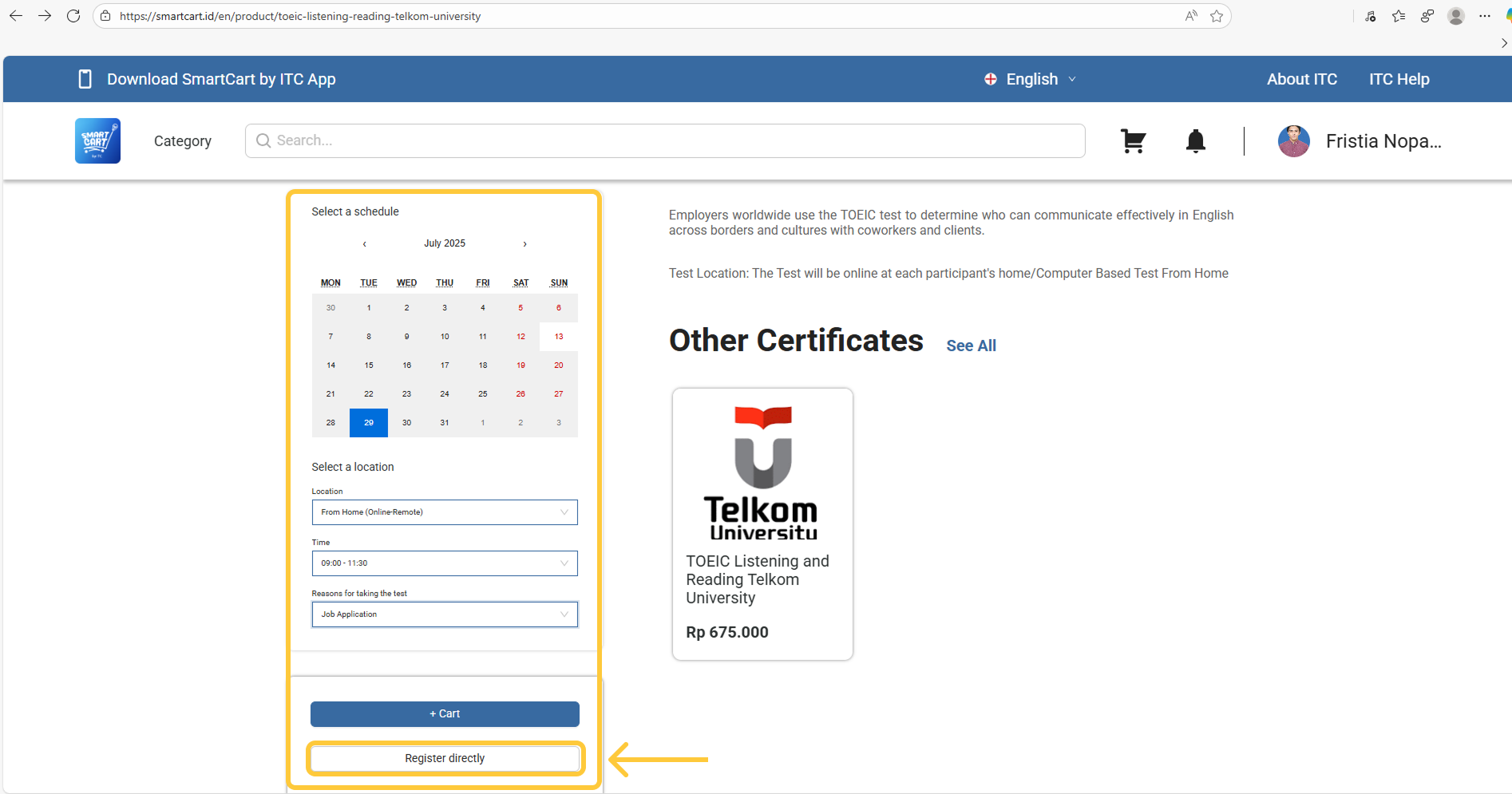The width and height of the screenshot is (1512, 794).
Task: Click the user profile avatar
Action: tap(1293, 141)
